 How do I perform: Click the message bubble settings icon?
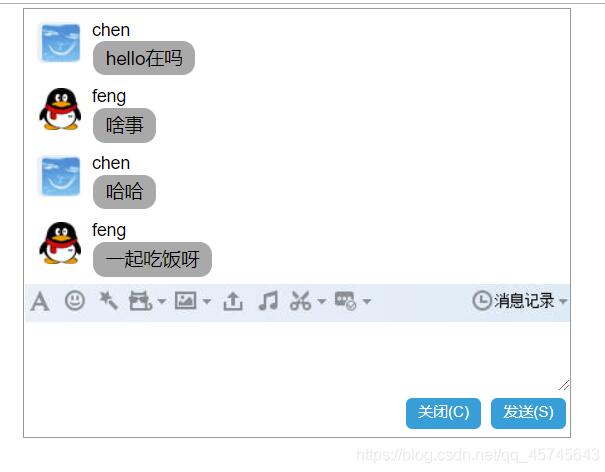[x=345, y=301]
